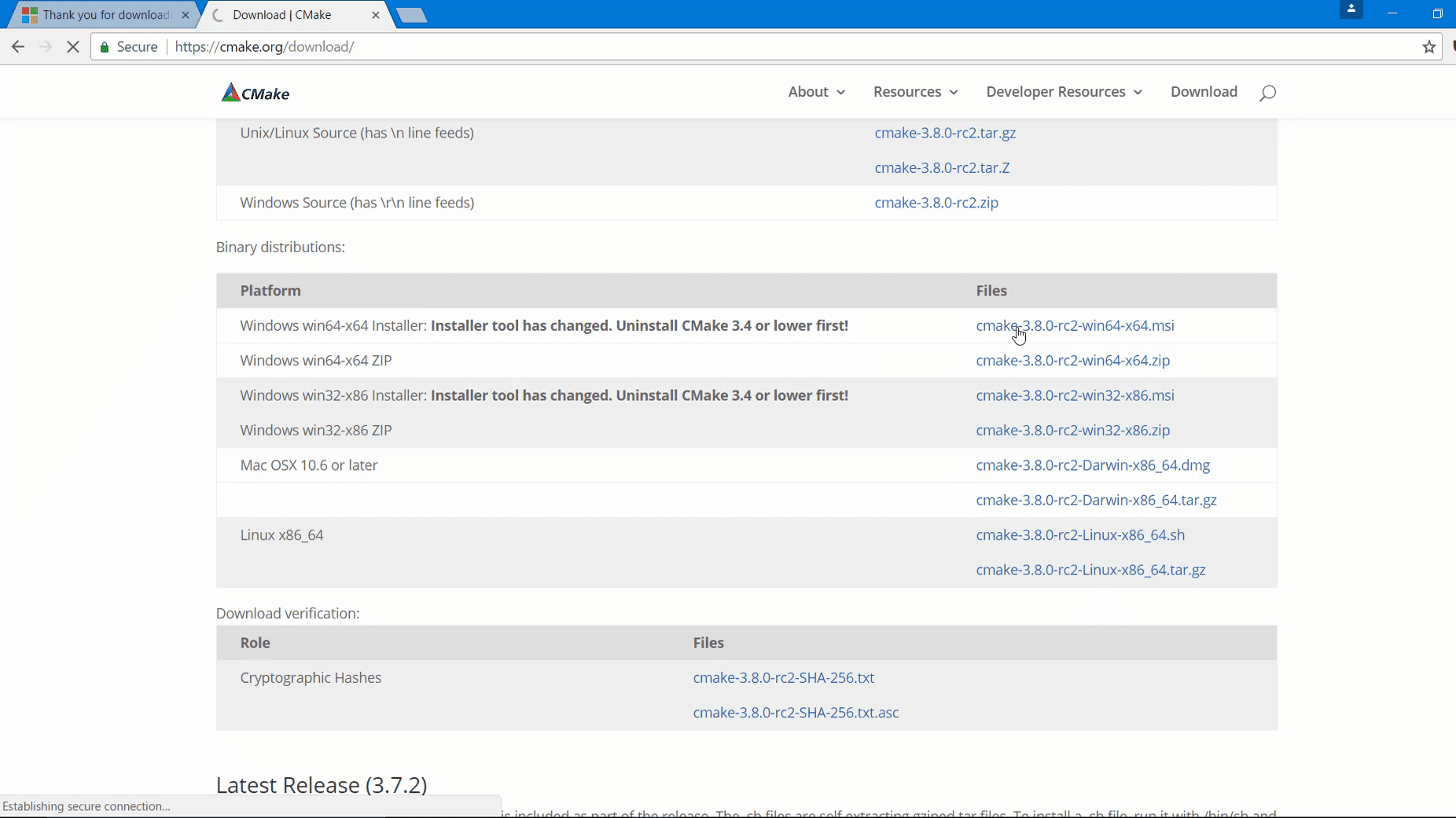1456x818 pixels.
Task: Click 'Windows Source' row label
Action: tap(357, 203)
